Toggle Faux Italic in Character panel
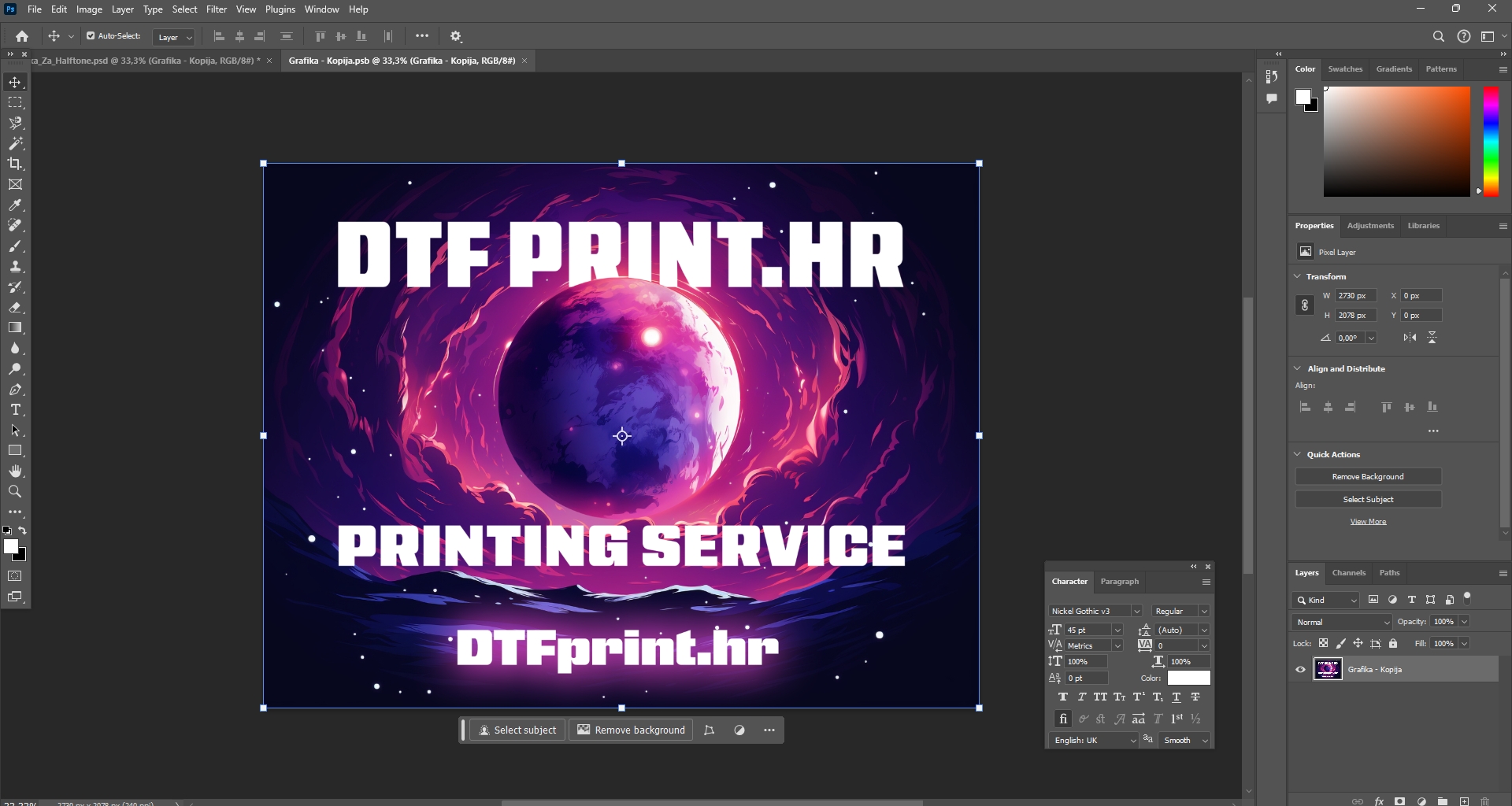Image resolution: width=1512 pixels, height=806 pixels. (x=1081, y=697)
